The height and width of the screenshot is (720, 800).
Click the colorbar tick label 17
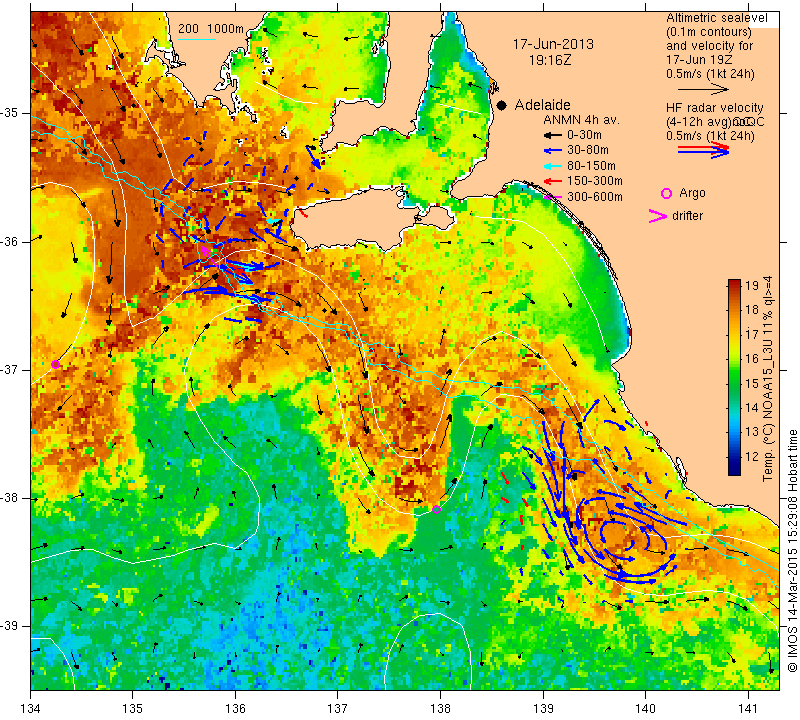753,334
